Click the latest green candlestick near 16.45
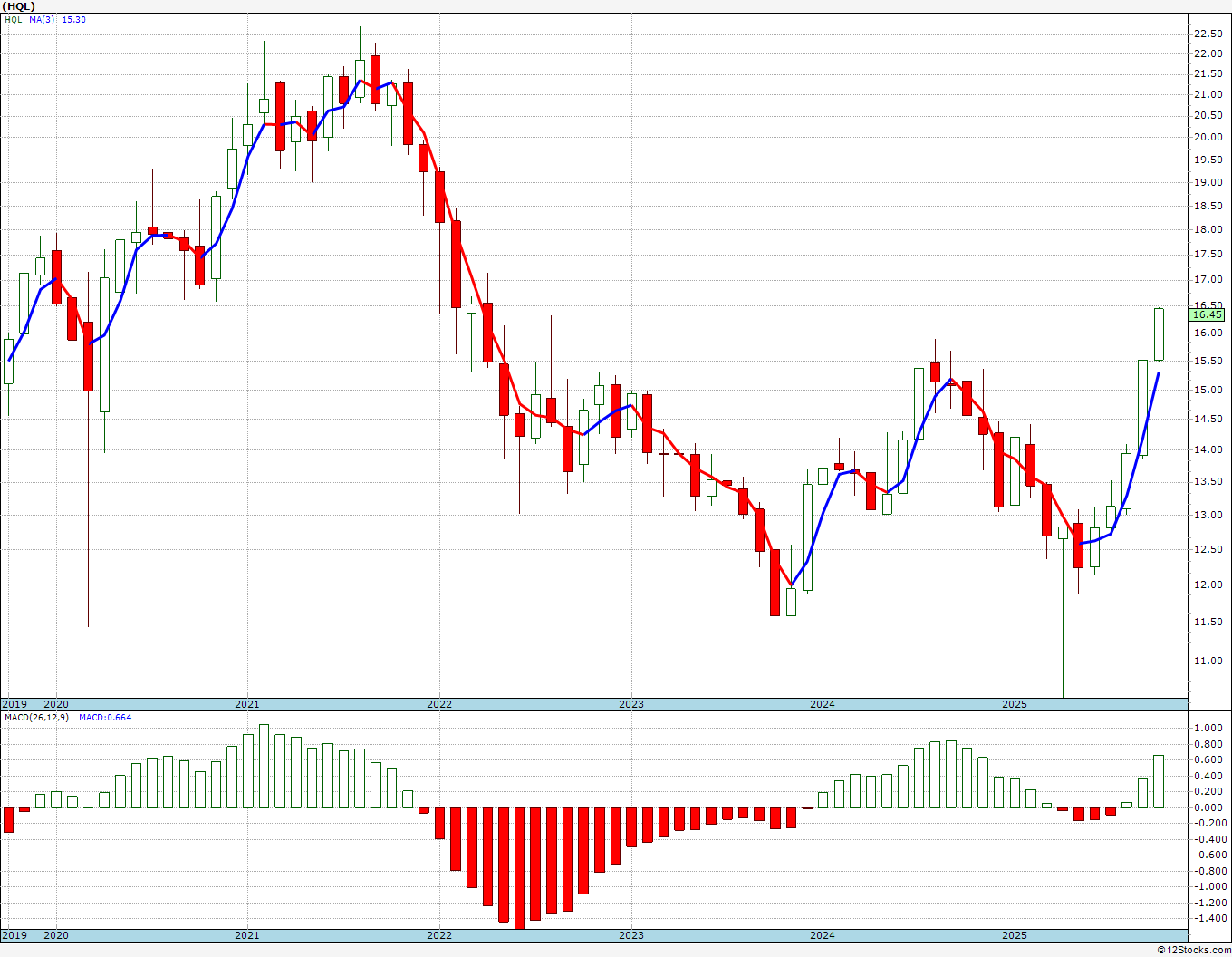 coord(1159,334)
